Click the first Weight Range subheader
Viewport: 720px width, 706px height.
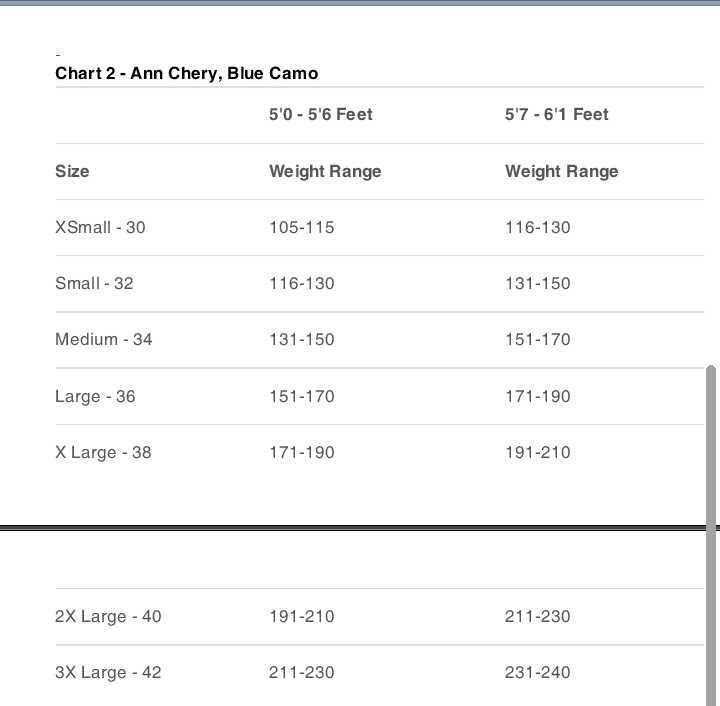click(x=325, y=171)
